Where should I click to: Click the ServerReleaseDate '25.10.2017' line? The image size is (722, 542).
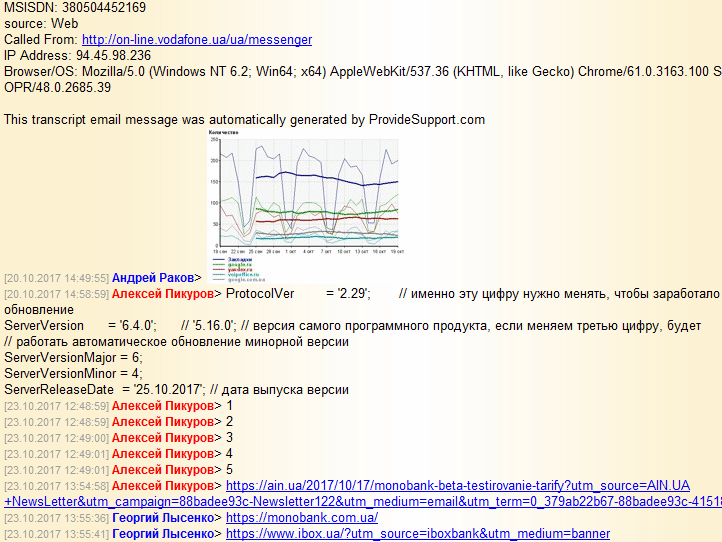pyautogui.click(x=176, y=390)
